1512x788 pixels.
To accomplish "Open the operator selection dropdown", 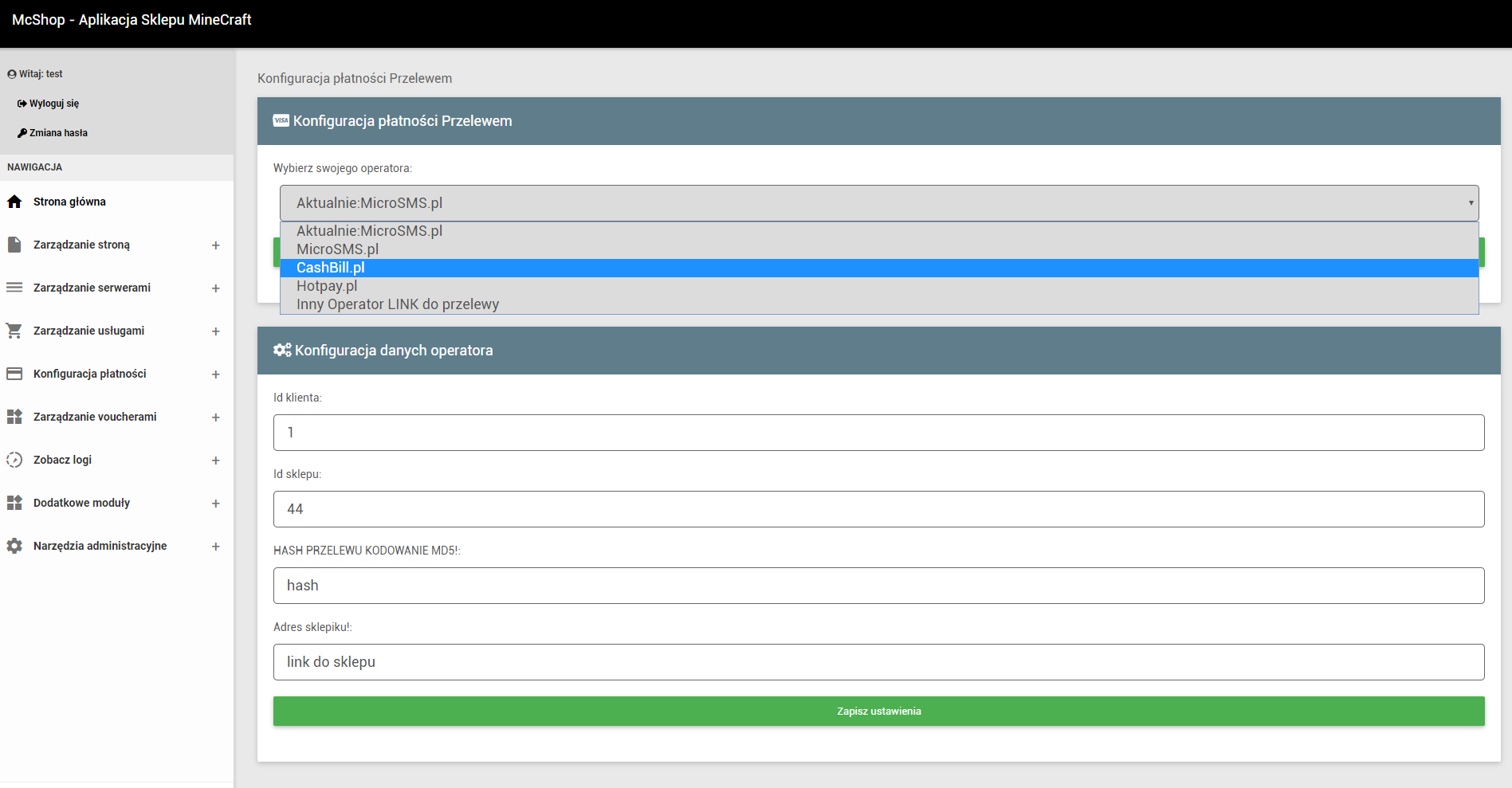I will pyautogui.click(x=878, y=203).
